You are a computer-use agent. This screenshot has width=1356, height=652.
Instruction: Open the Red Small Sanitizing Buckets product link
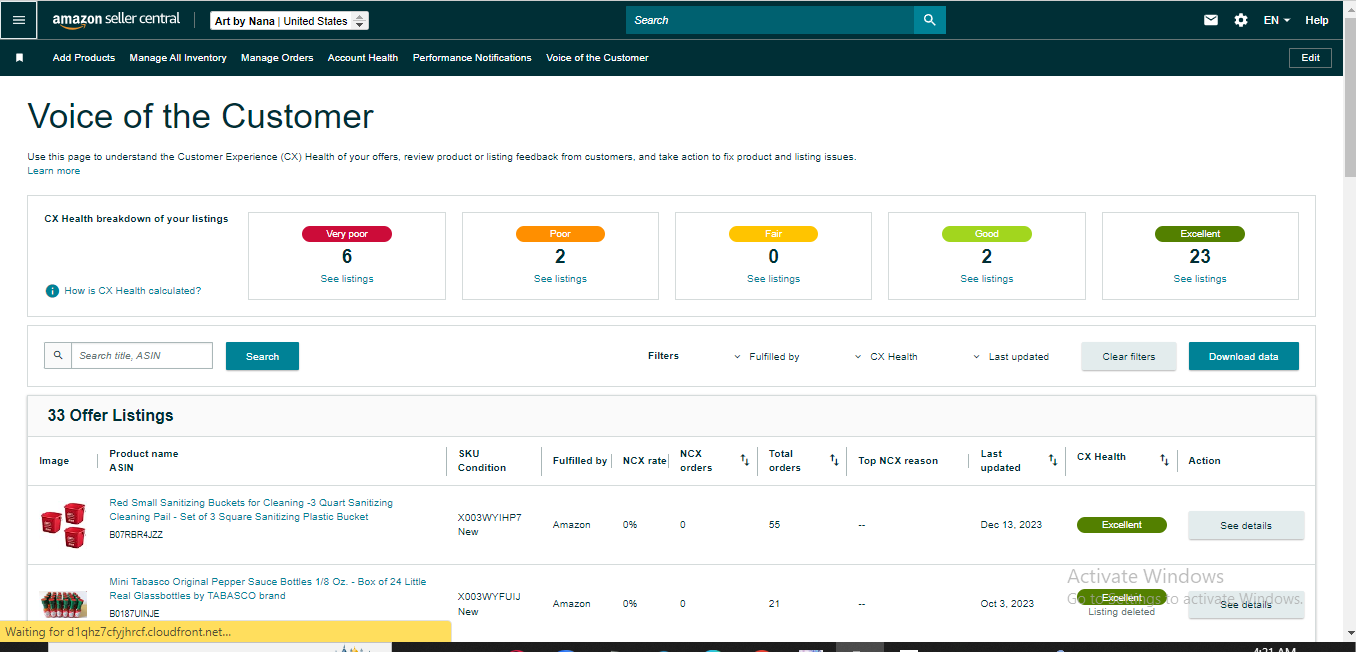click(251, 510)
